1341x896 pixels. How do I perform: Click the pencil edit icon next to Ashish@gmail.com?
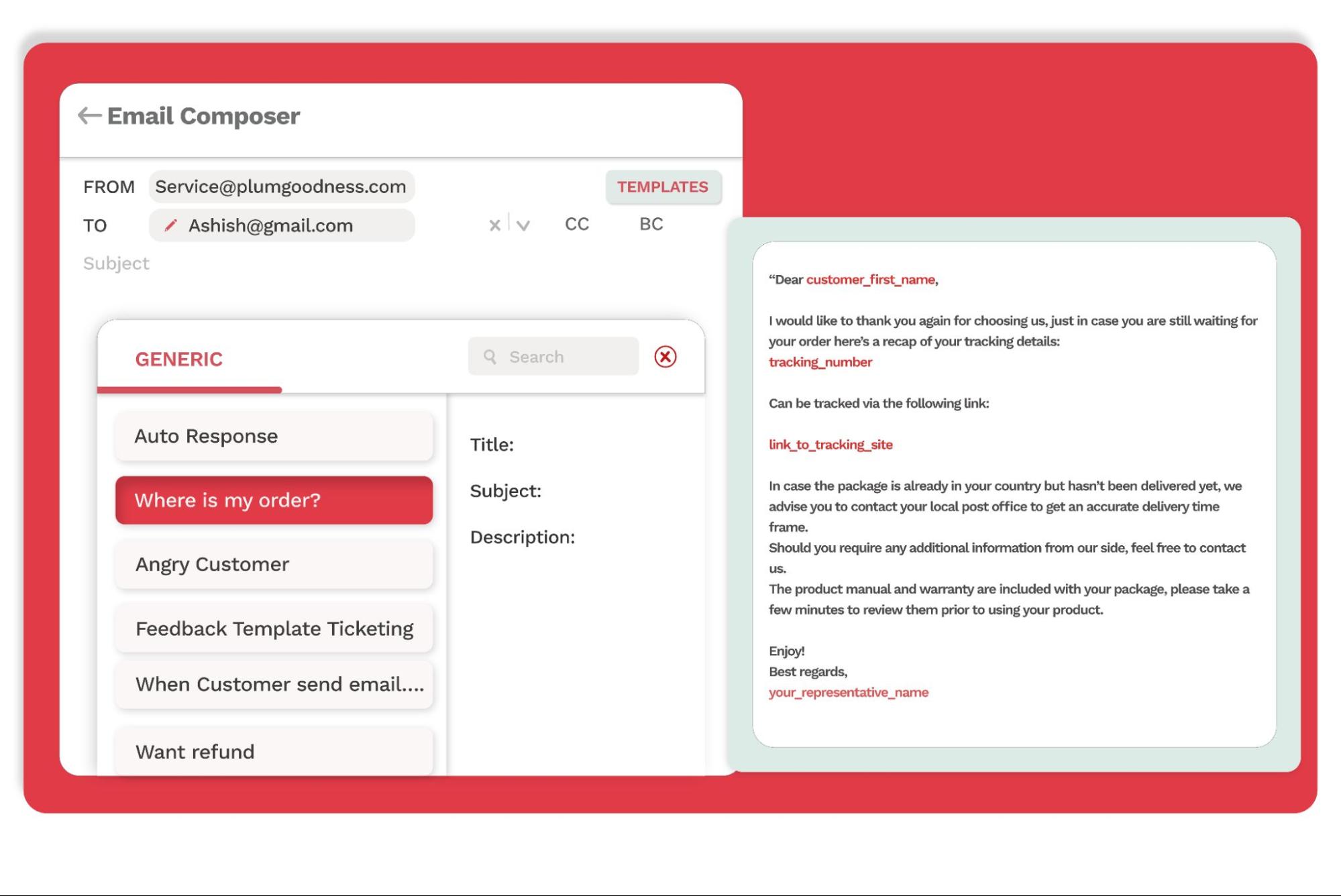(170, 225)
